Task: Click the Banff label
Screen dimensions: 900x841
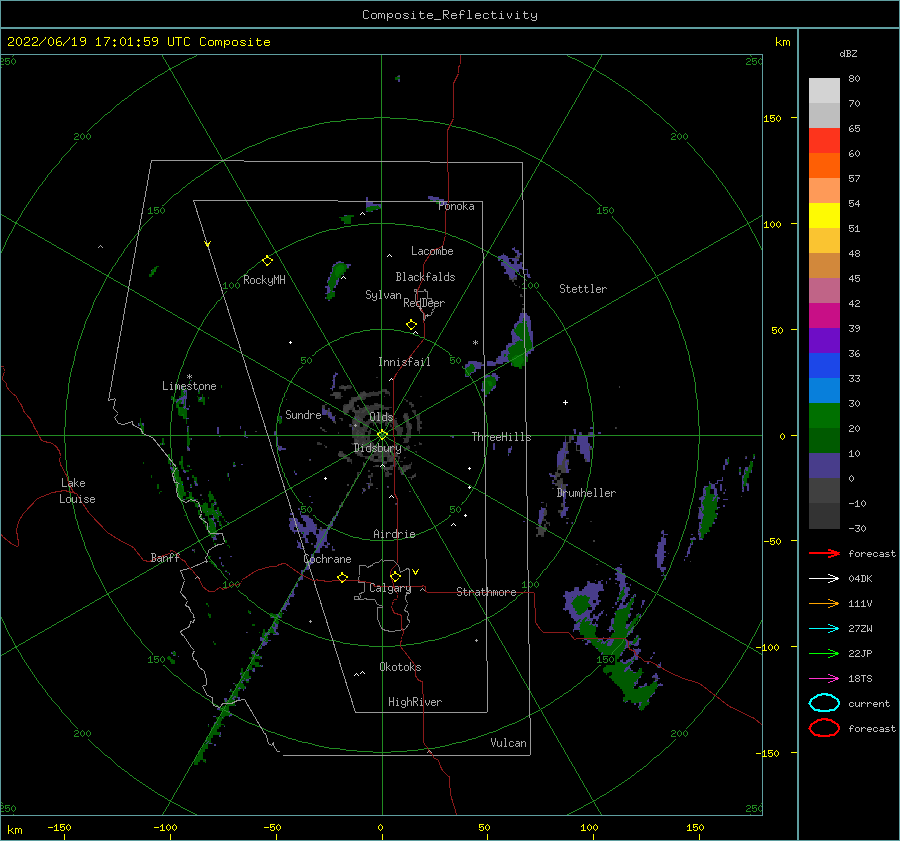Action: click(165, 557)
